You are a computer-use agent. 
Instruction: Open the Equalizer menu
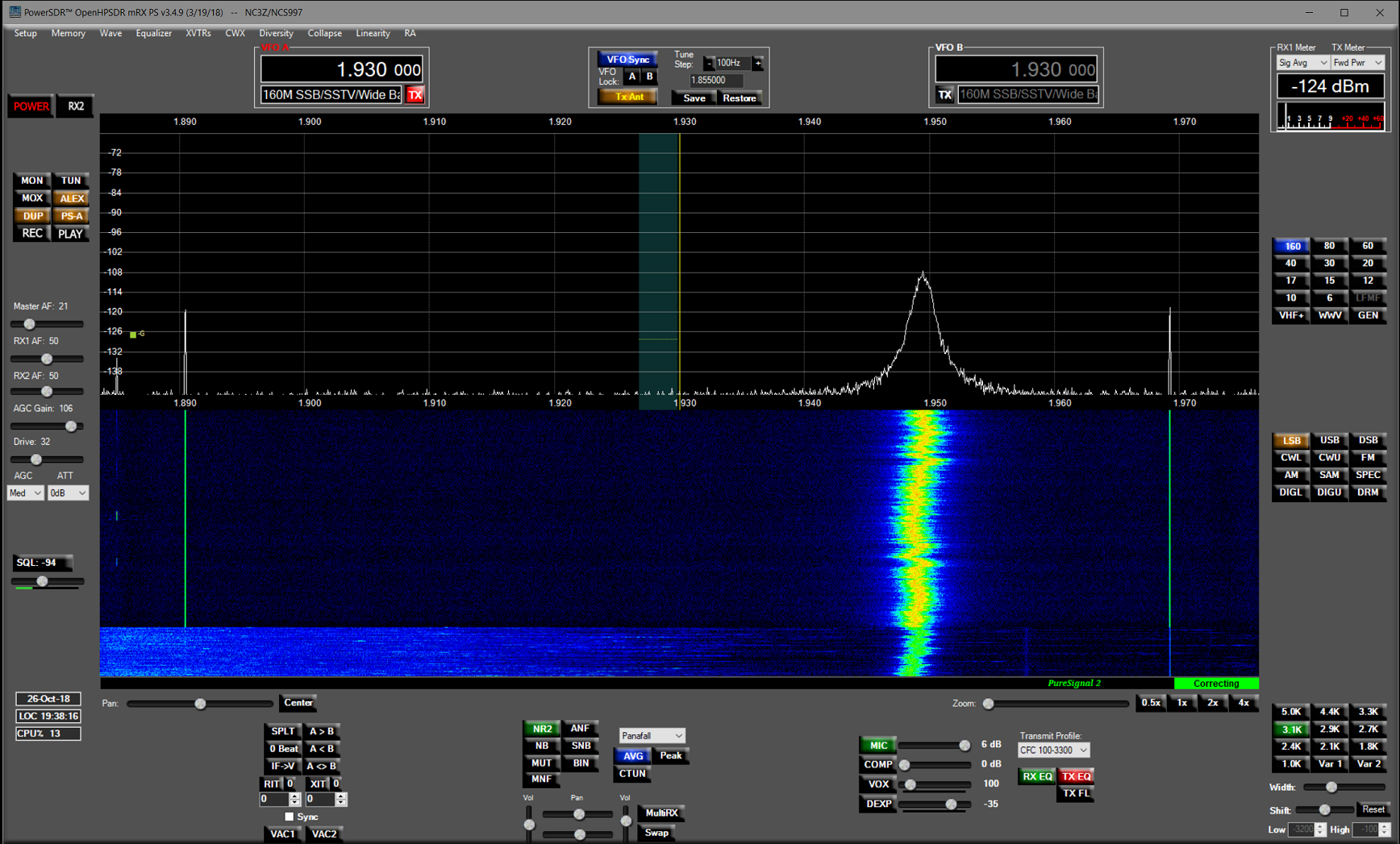tap(153, 33)
